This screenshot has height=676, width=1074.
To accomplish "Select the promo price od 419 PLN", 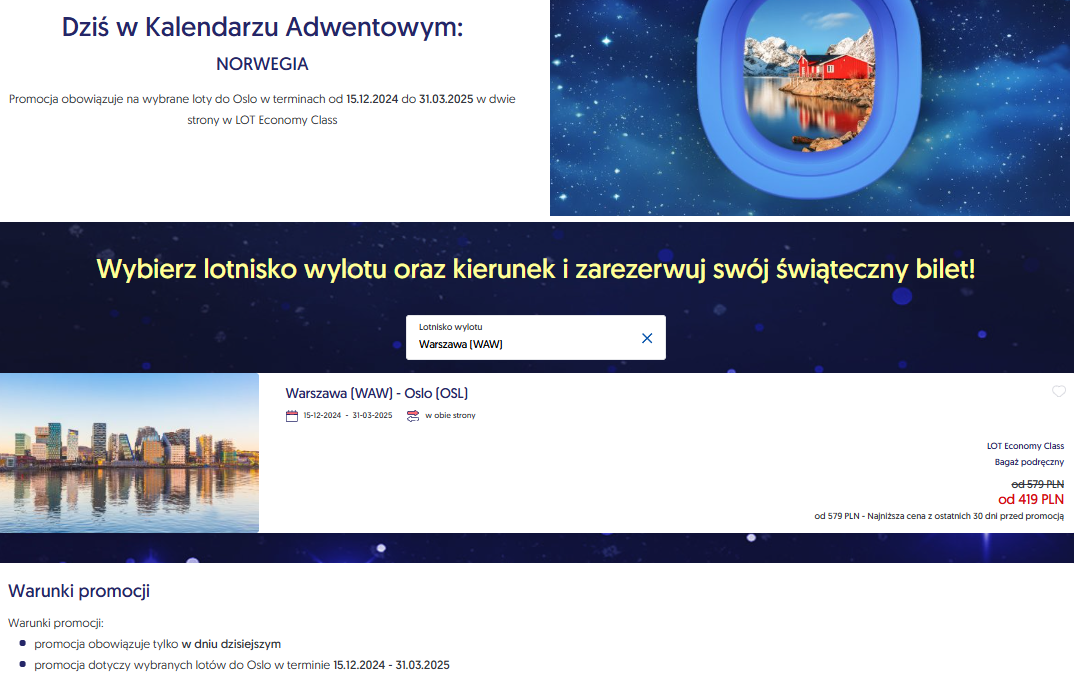I will coord(1031,499).
